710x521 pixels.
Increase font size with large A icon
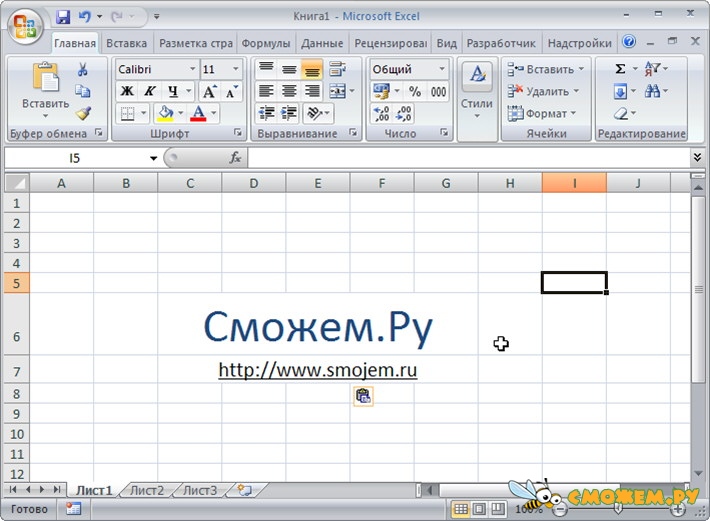tap(209, 91)
